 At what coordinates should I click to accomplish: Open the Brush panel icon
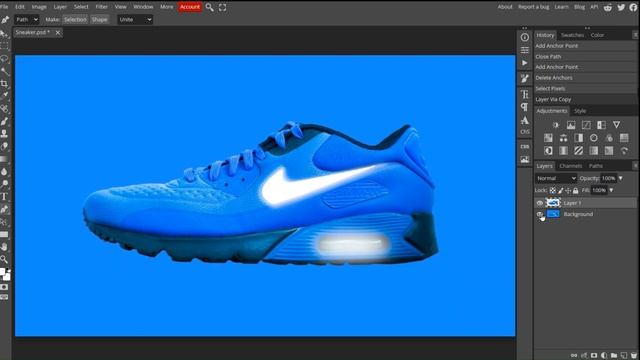pos(525,78)
